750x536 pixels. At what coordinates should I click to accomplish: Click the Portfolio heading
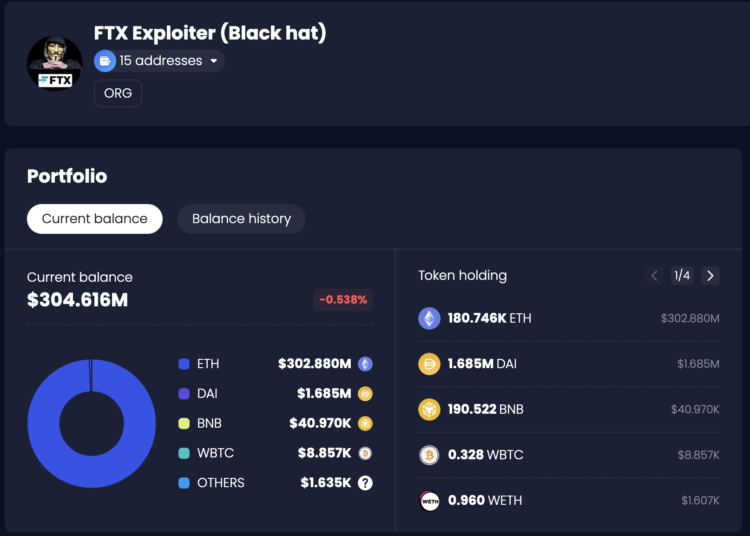pos(67,176)
